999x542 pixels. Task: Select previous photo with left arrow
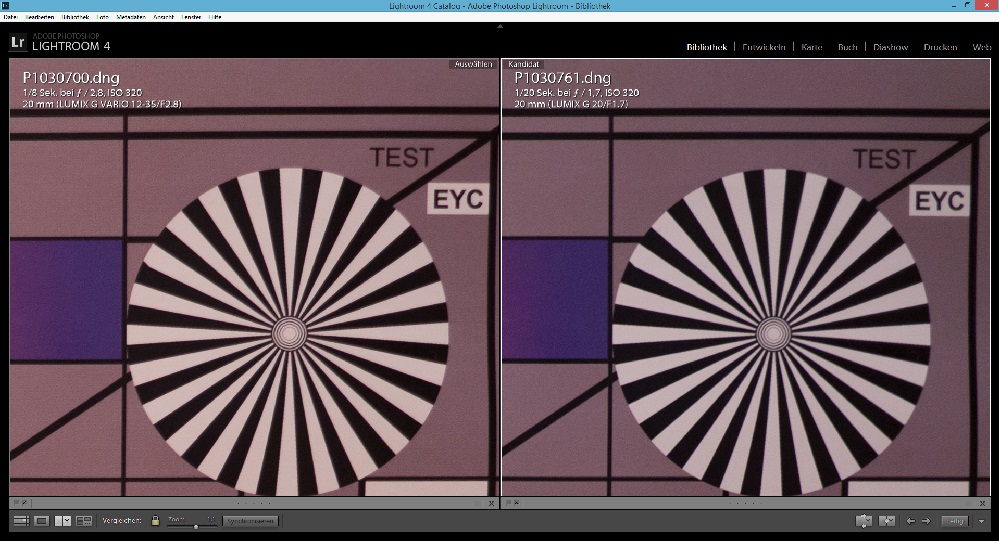coord(911,521)
